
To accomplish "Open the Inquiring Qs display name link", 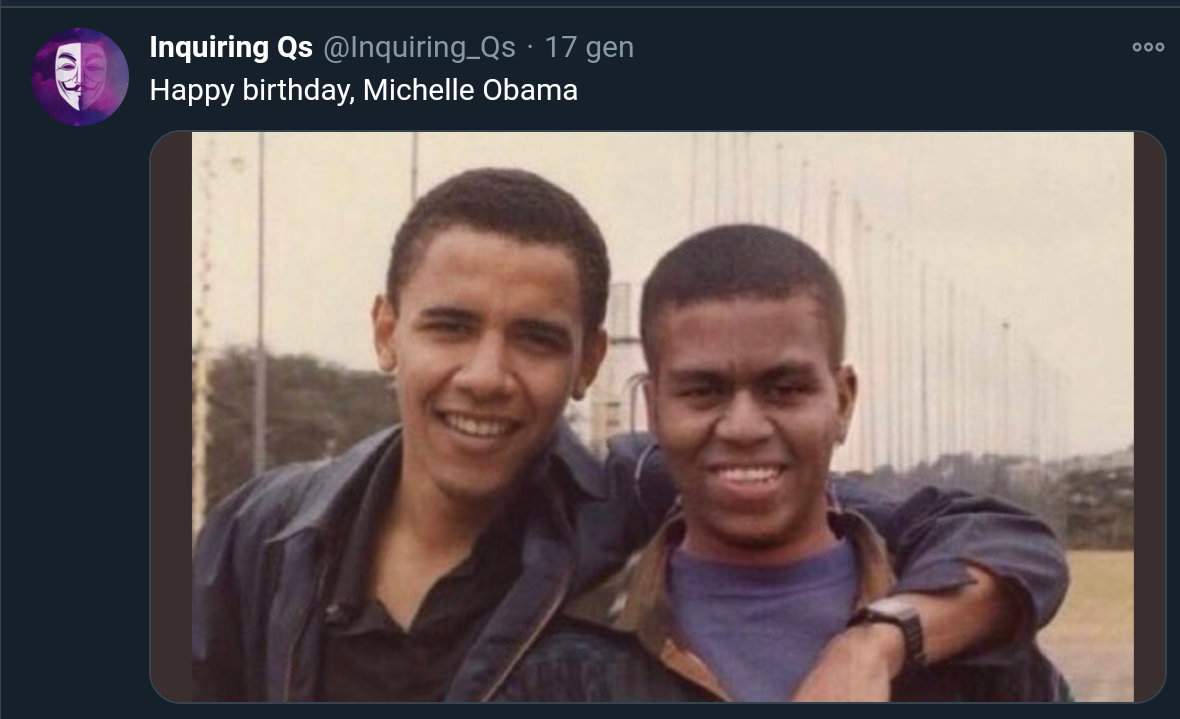I will pos(231,47).
